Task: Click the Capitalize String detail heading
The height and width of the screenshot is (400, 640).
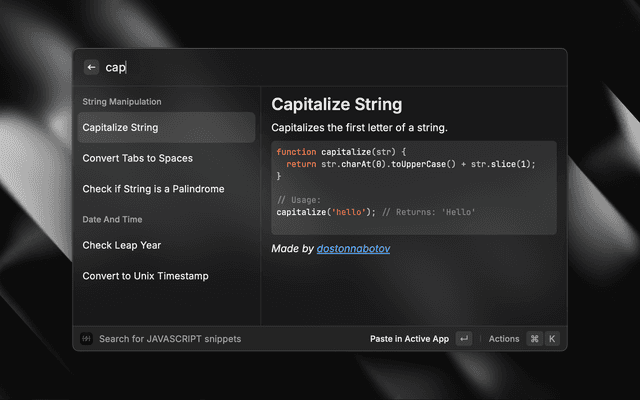Action: tap(337, 104)
